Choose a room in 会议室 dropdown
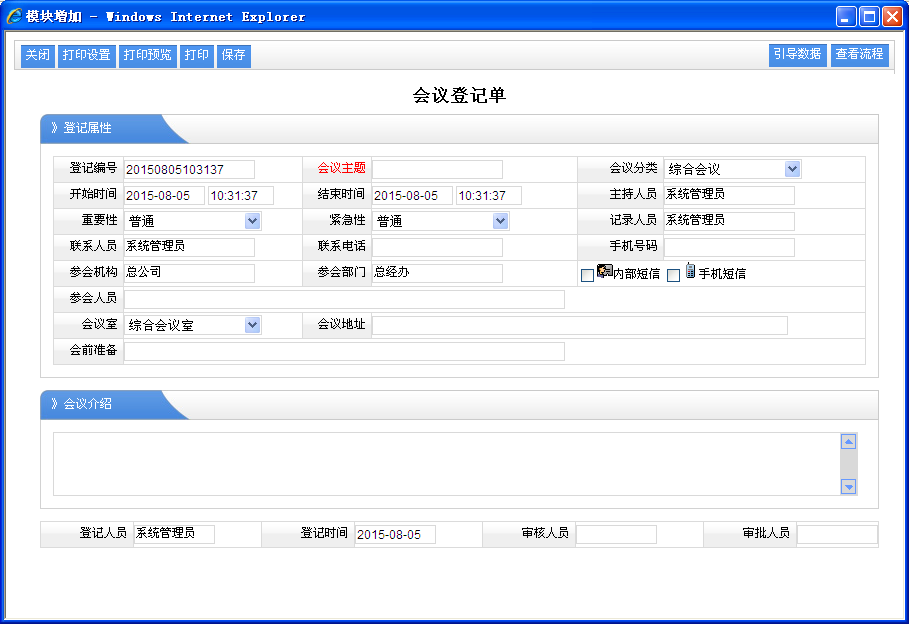Viewport: 909px width, 624px height. tap(252, 325)
